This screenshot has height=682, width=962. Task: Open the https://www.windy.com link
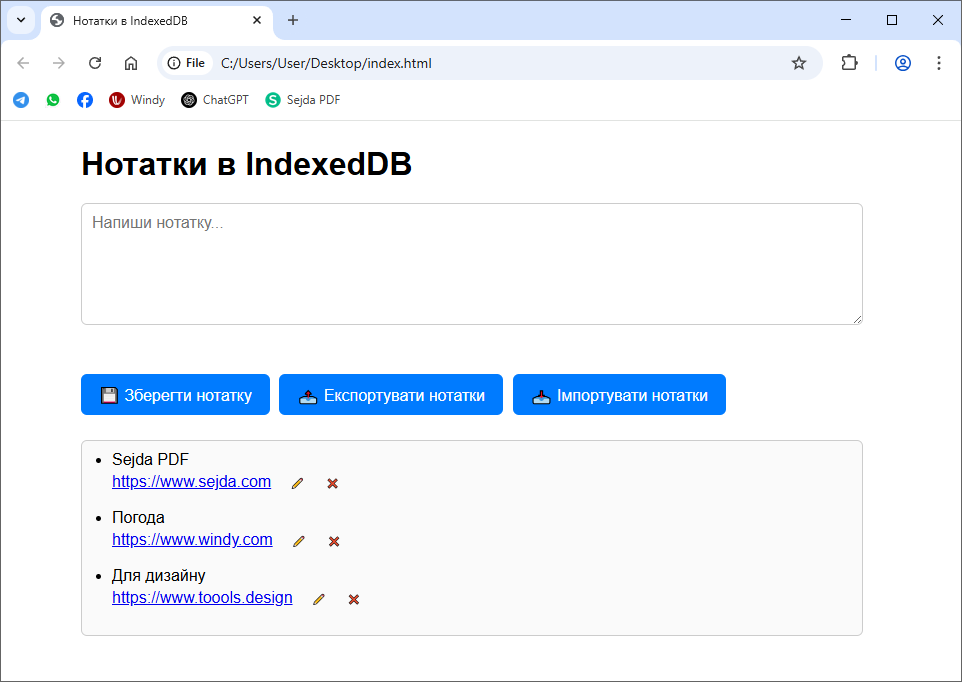pos(192,540)
